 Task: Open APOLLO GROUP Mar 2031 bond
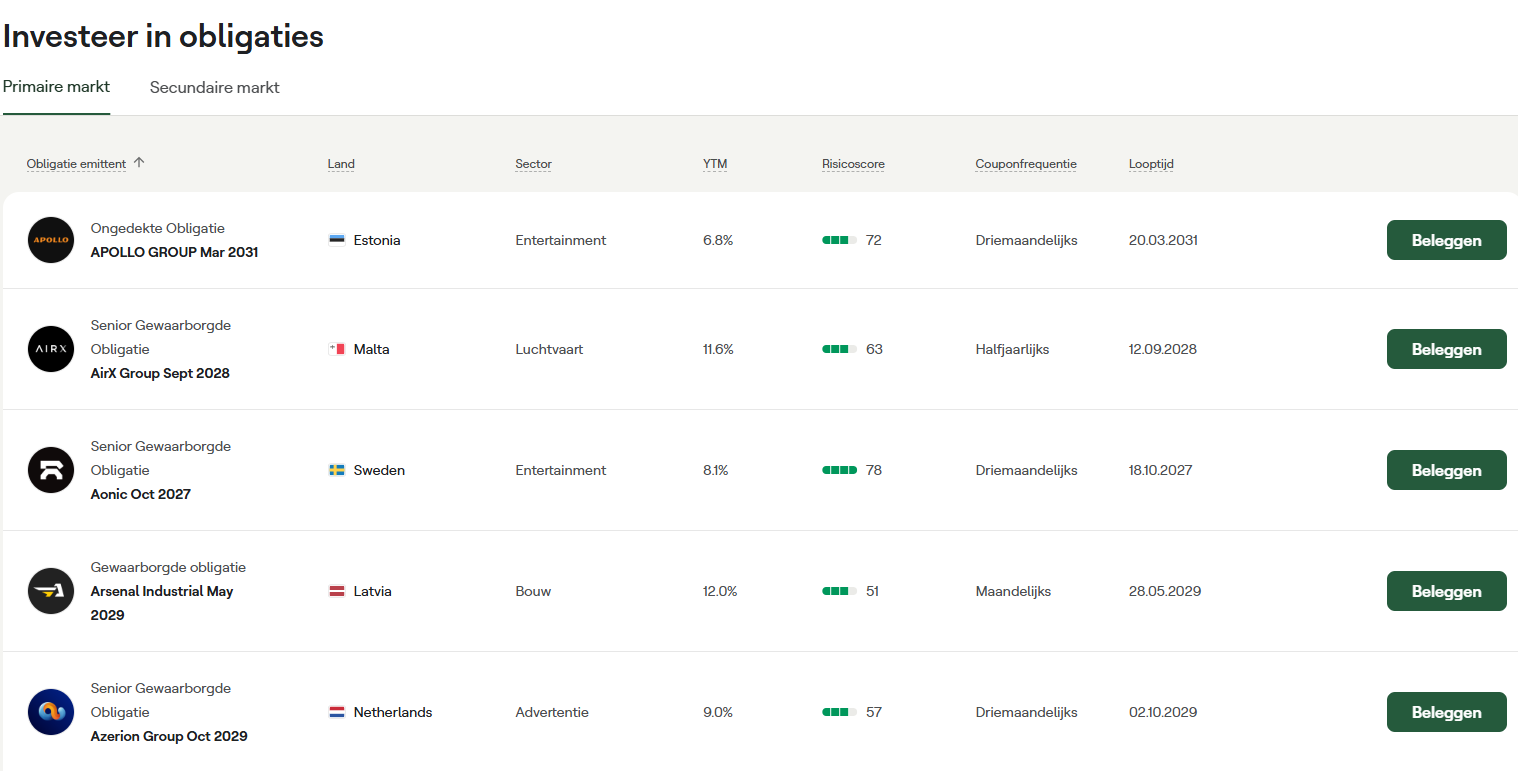(174, 252)
